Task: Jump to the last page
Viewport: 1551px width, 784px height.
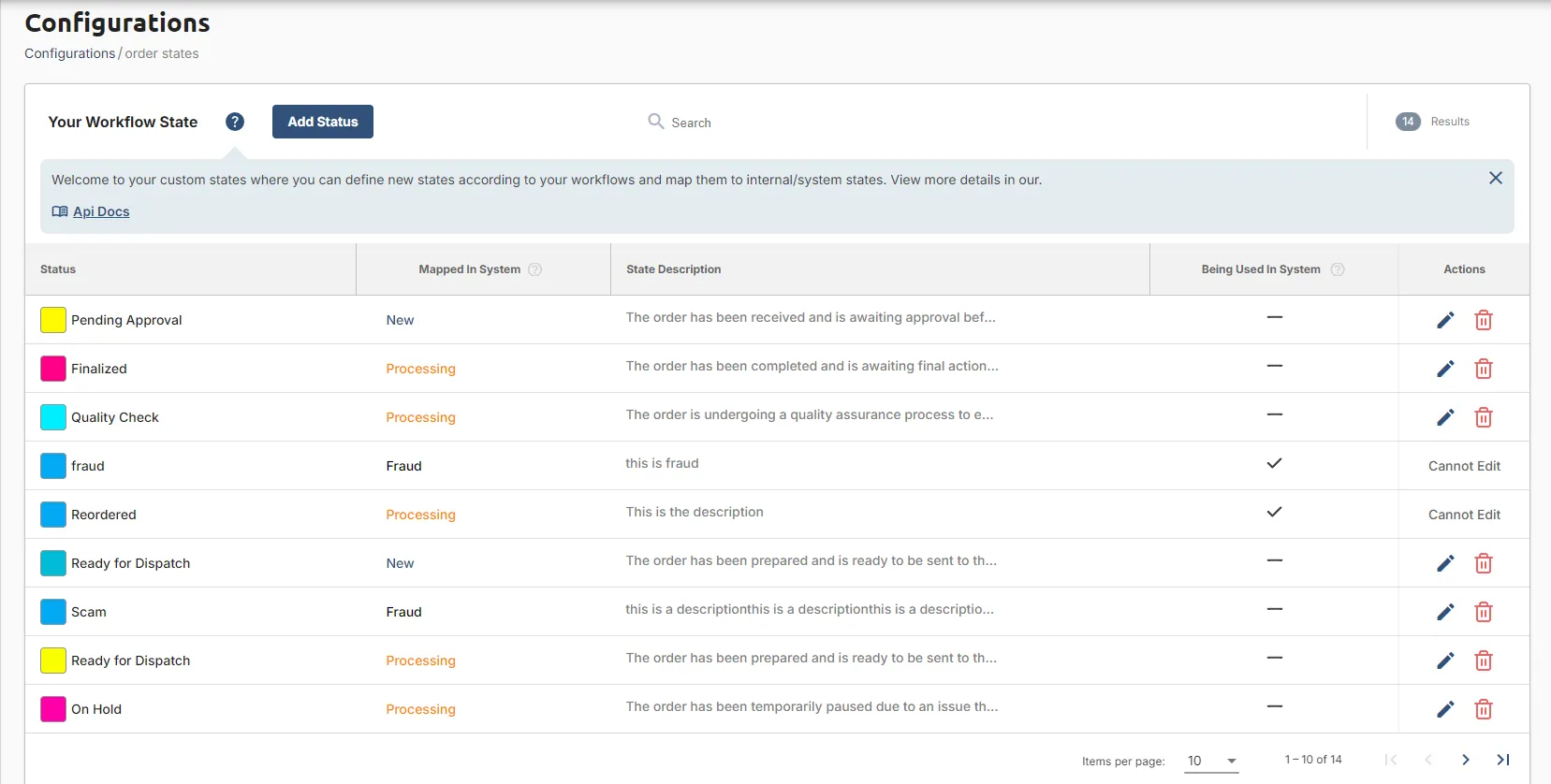Action: [1503, 760]
